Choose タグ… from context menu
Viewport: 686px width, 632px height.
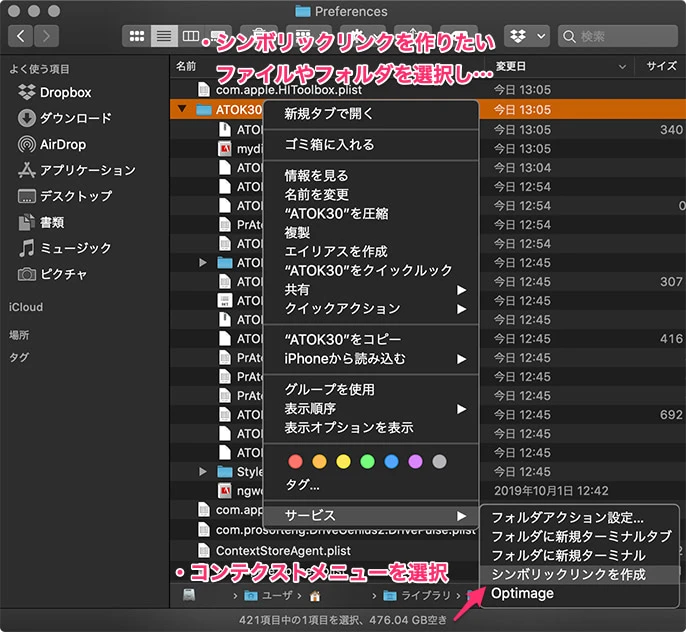tap(371, 485)
